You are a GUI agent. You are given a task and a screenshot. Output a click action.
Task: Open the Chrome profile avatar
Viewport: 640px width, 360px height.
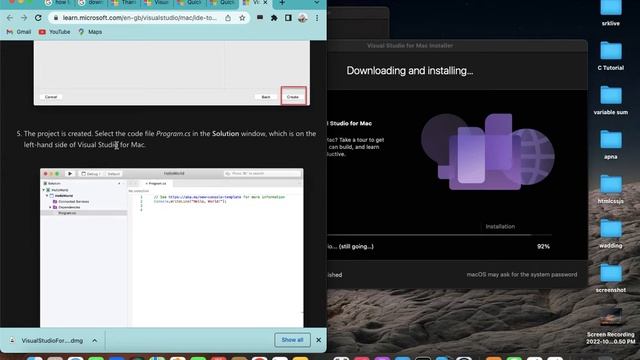[302, 18]
